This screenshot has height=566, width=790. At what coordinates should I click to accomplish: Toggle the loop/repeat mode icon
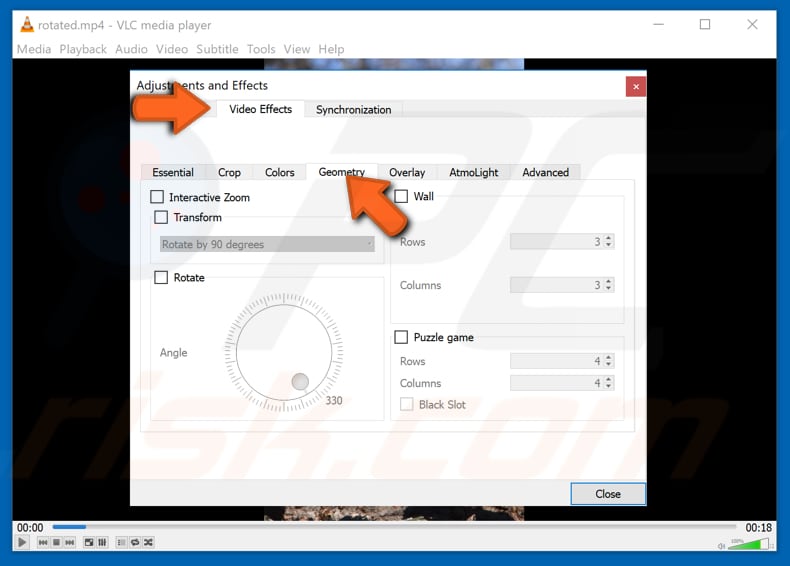coord(135,542)
